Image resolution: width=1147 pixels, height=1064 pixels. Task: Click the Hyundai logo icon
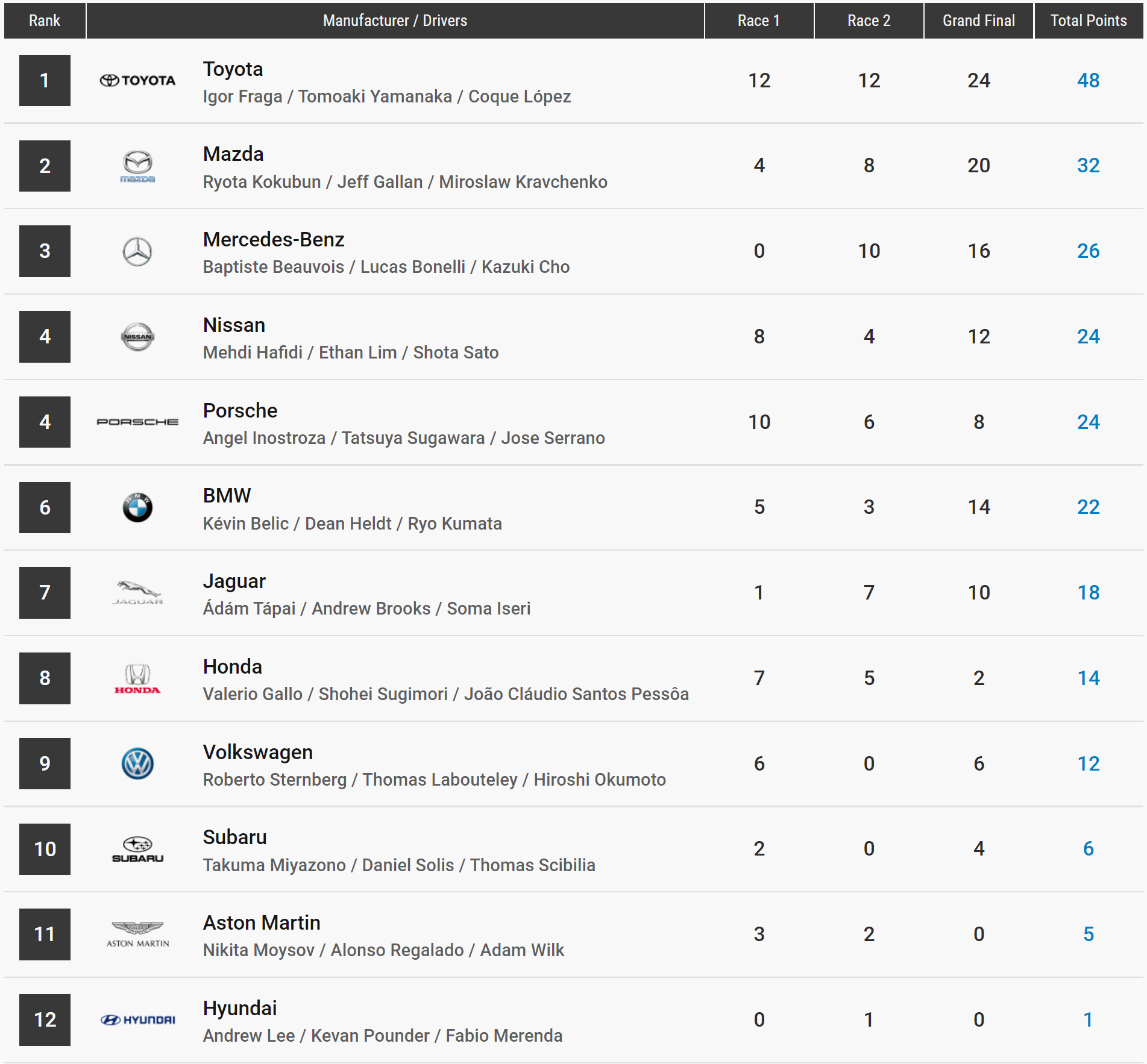[137, 1019]
